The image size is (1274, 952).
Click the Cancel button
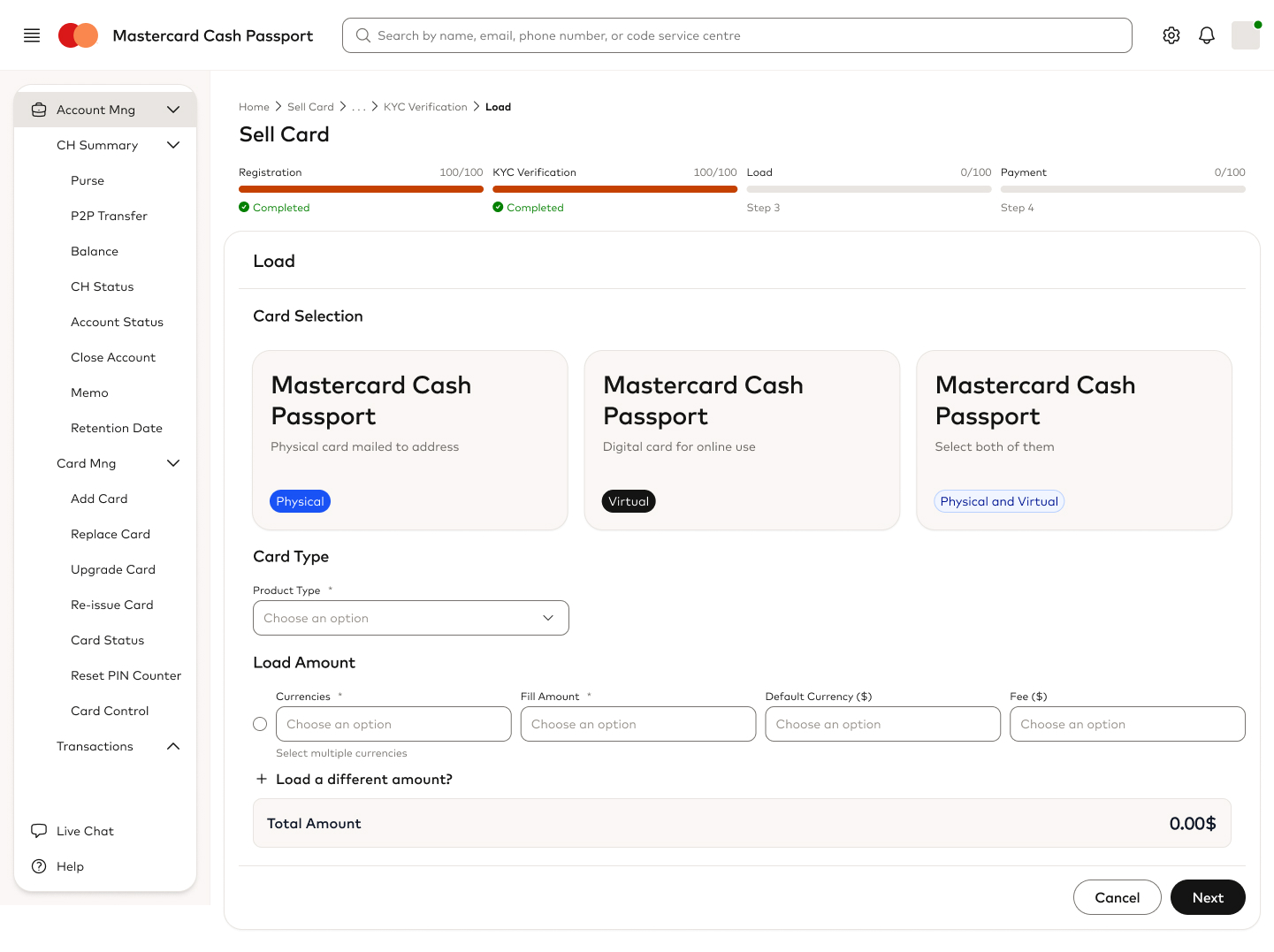[x=1118, y=897]
